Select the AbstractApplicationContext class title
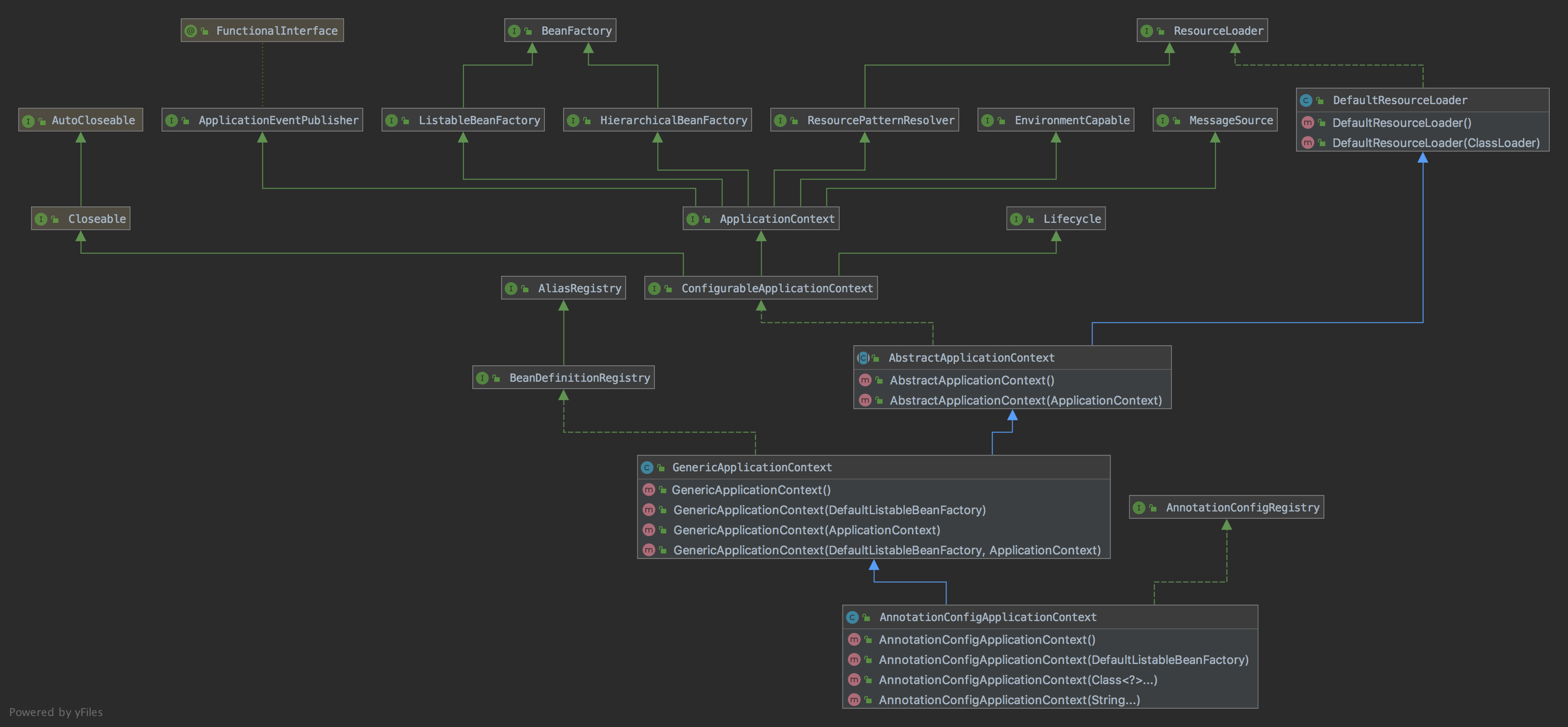 (x=972, y=358)
